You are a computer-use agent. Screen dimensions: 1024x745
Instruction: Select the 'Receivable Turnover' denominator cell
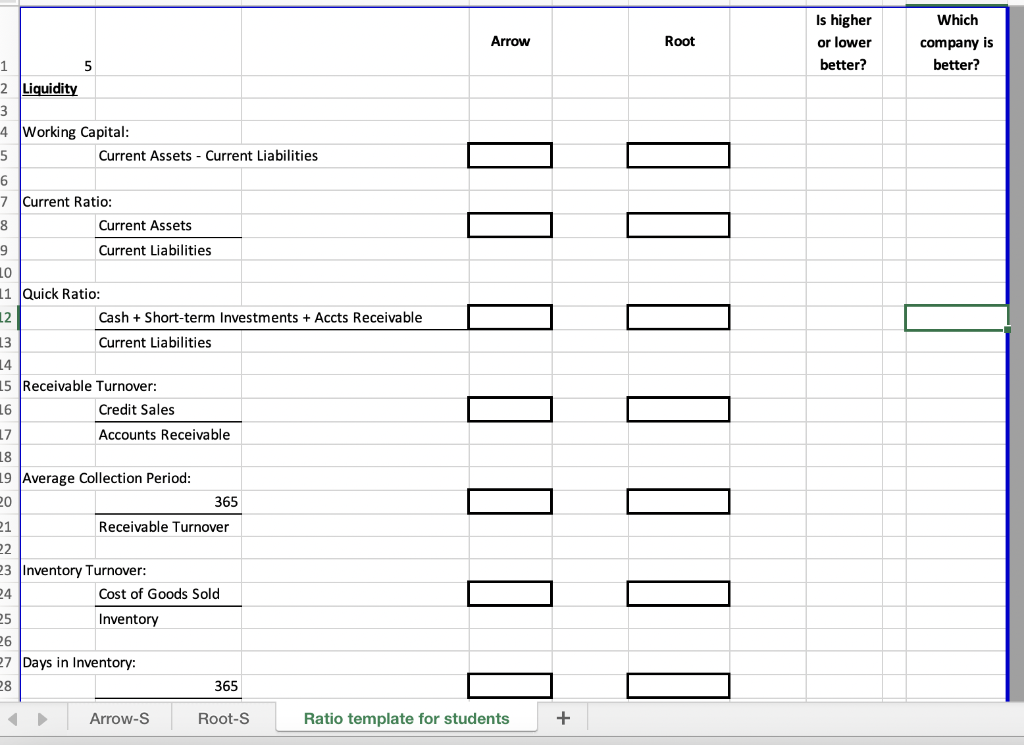pos(168,526)
